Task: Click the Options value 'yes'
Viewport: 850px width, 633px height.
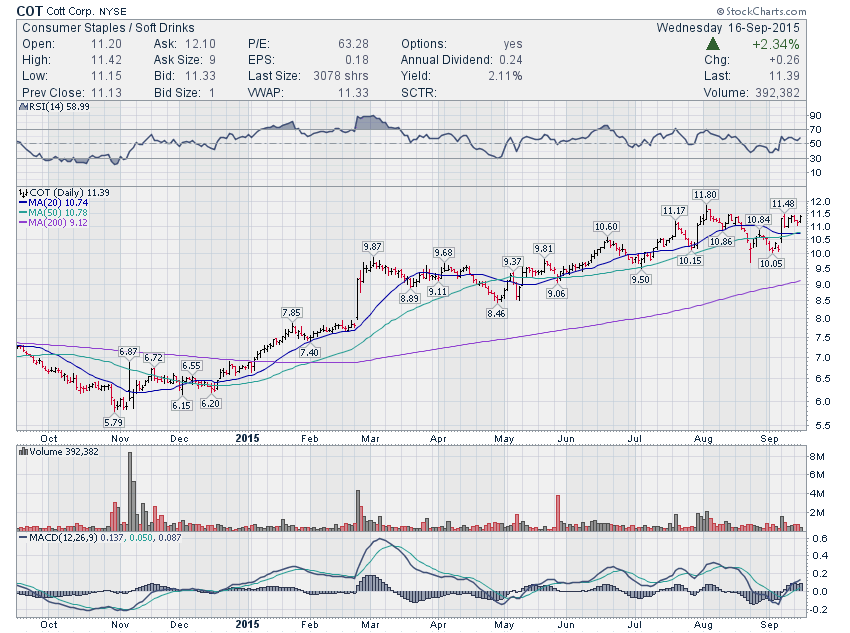Action: tap(513, 44)
